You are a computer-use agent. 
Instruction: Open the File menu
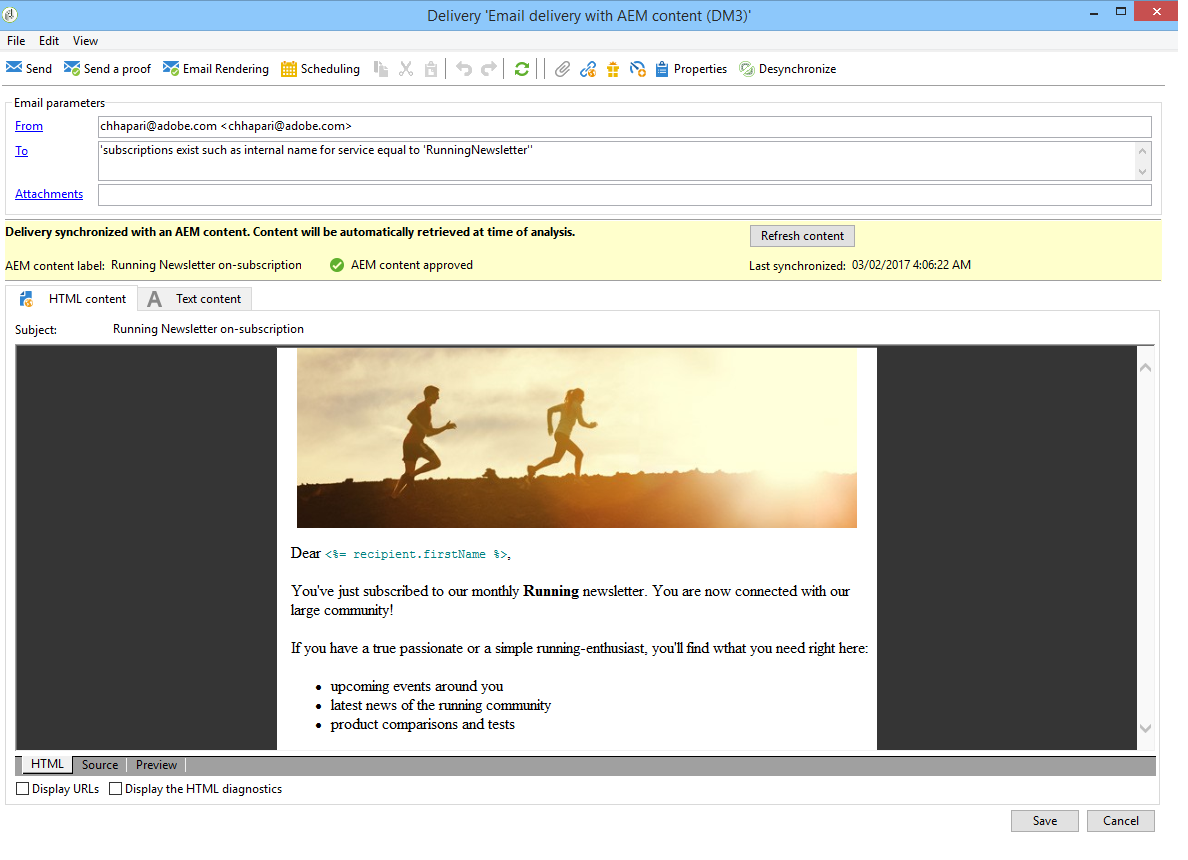[16, 41]
